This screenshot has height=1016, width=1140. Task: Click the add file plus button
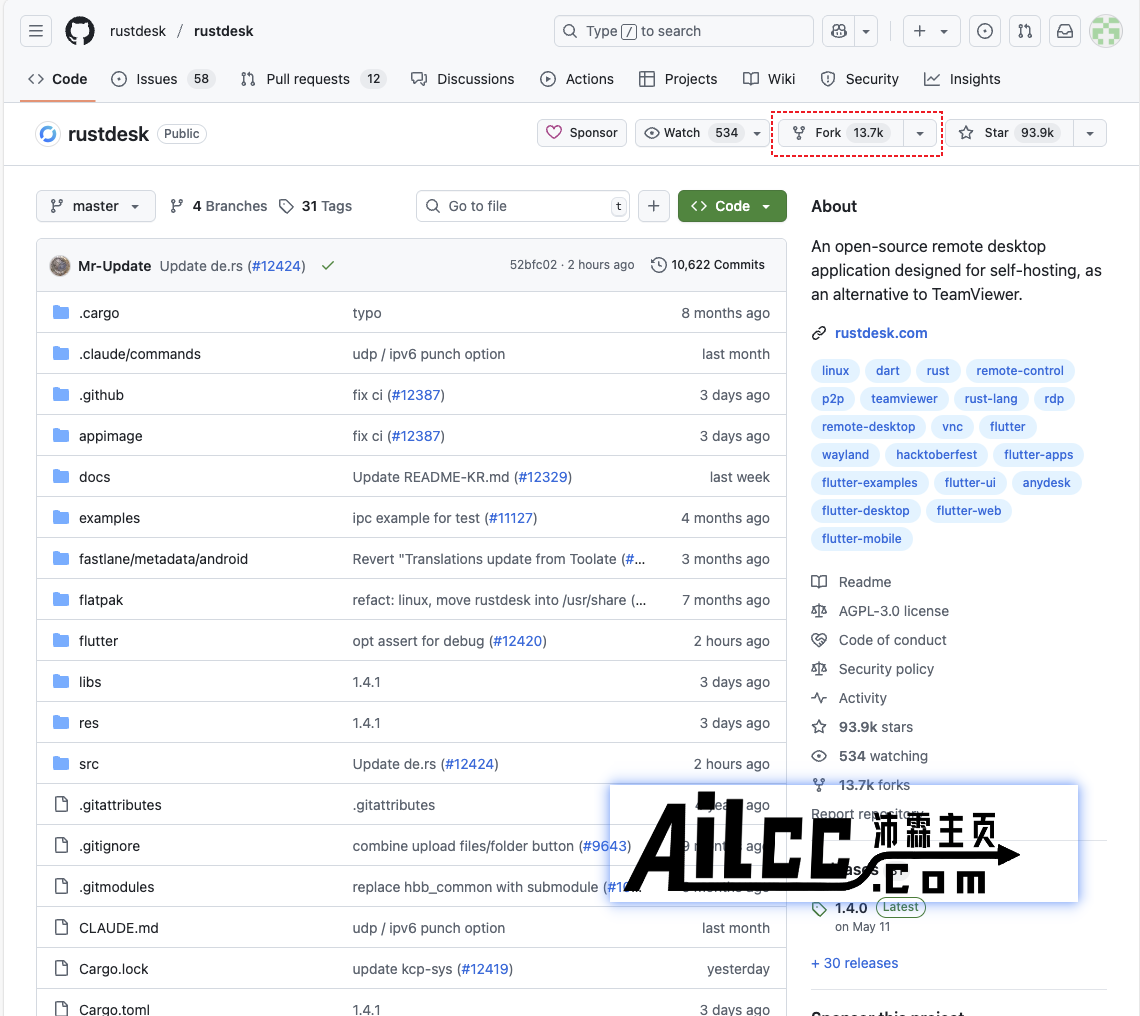click(x=654, y=206)
